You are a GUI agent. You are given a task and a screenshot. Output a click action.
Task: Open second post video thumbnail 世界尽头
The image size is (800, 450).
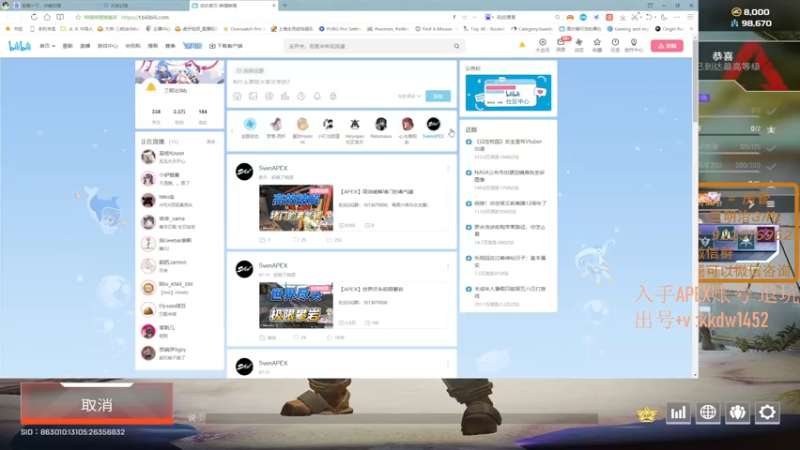tap(296, 305)
